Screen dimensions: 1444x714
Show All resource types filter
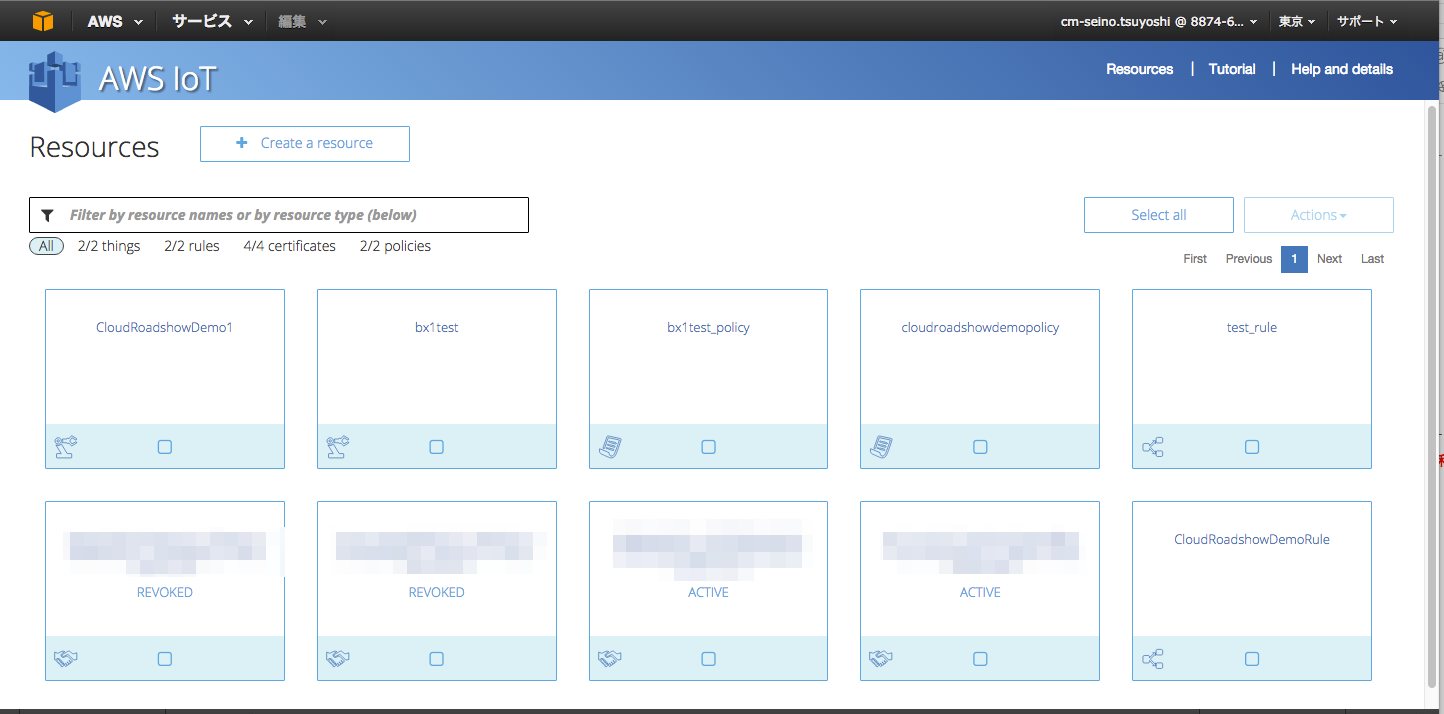coord(46,246)
